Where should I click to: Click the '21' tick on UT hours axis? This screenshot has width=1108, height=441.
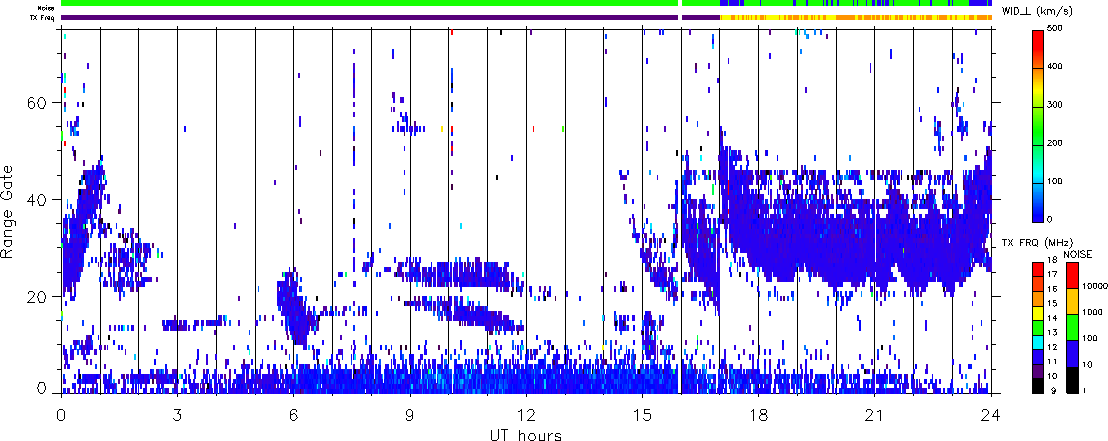click(875, 415)
